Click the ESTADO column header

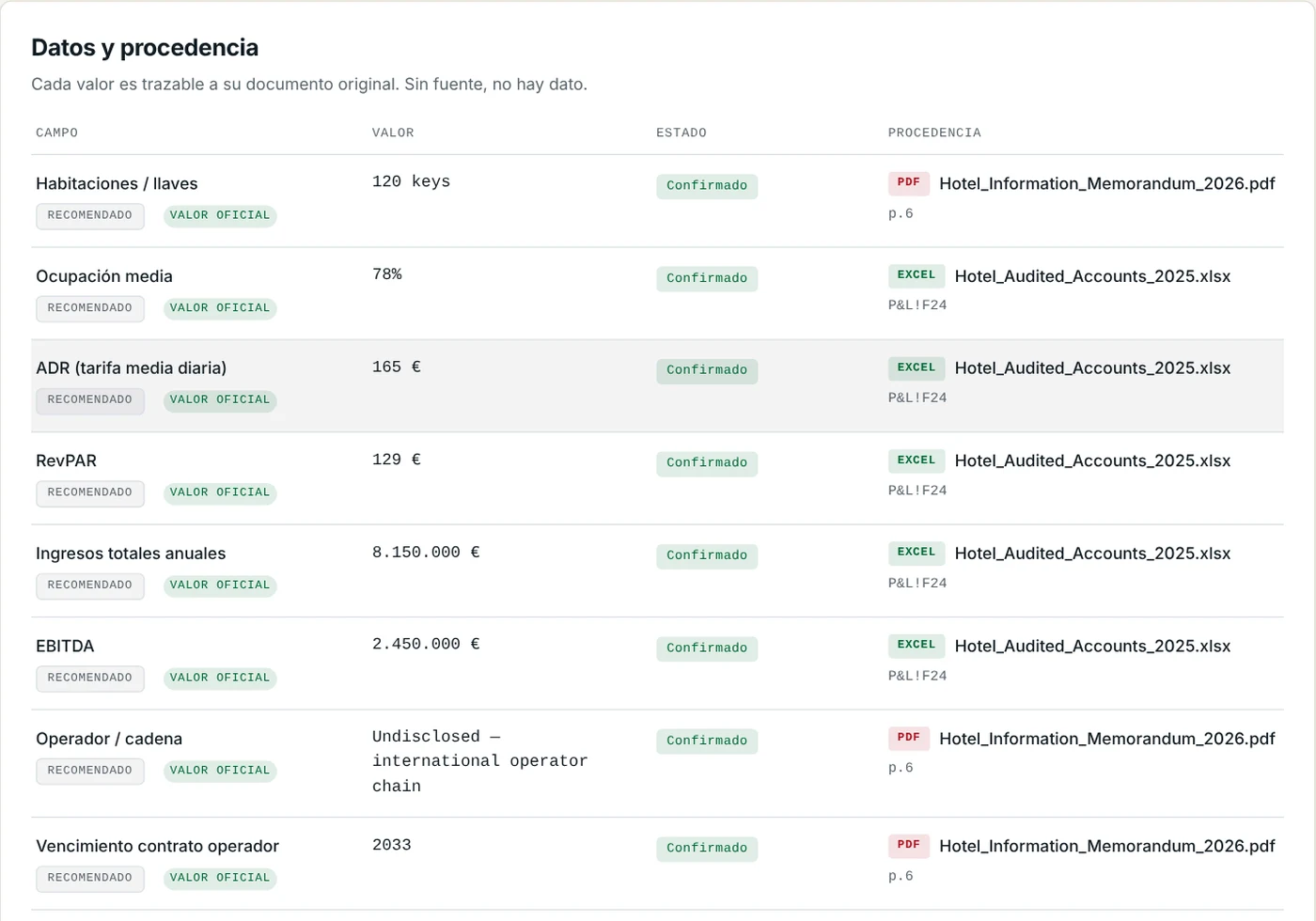click(x=681, y=133)
